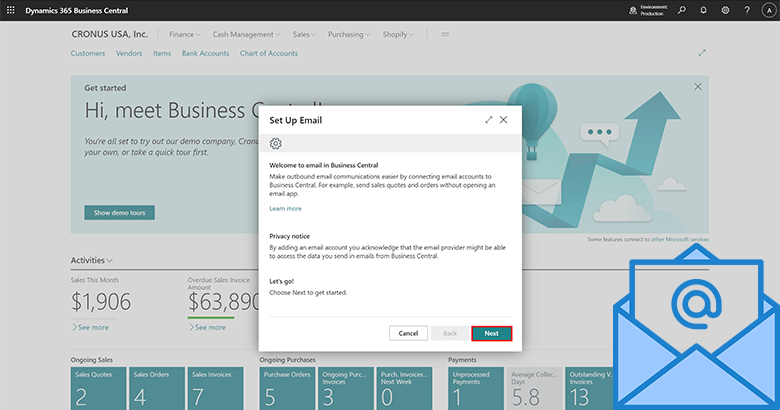Expand the Purchasing menu
This screenshot has width=780, height=410.
[349, 34]
